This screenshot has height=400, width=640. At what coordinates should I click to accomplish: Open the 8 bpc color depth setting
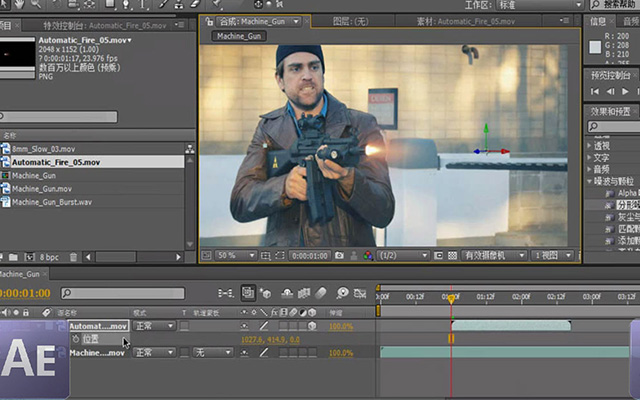[49, 257]
